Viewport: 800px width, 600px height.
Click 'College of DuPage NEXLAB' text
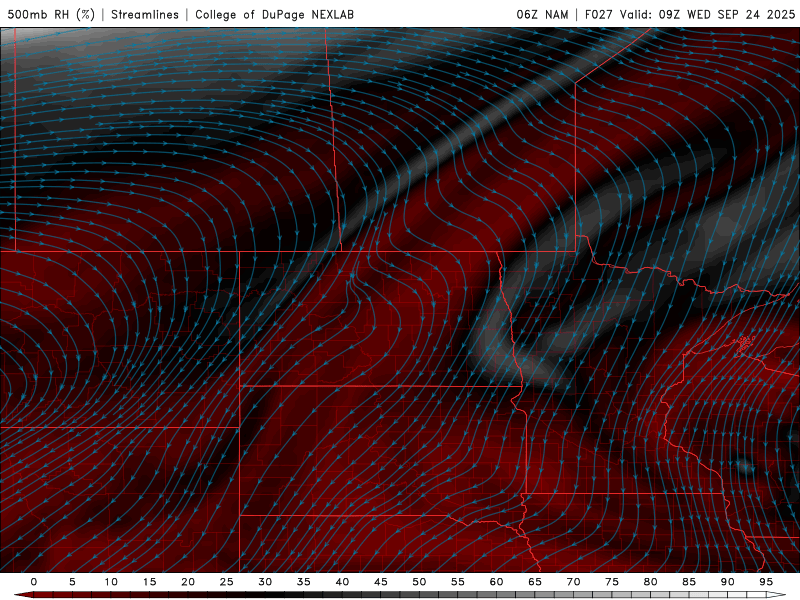tap(274, 14)
